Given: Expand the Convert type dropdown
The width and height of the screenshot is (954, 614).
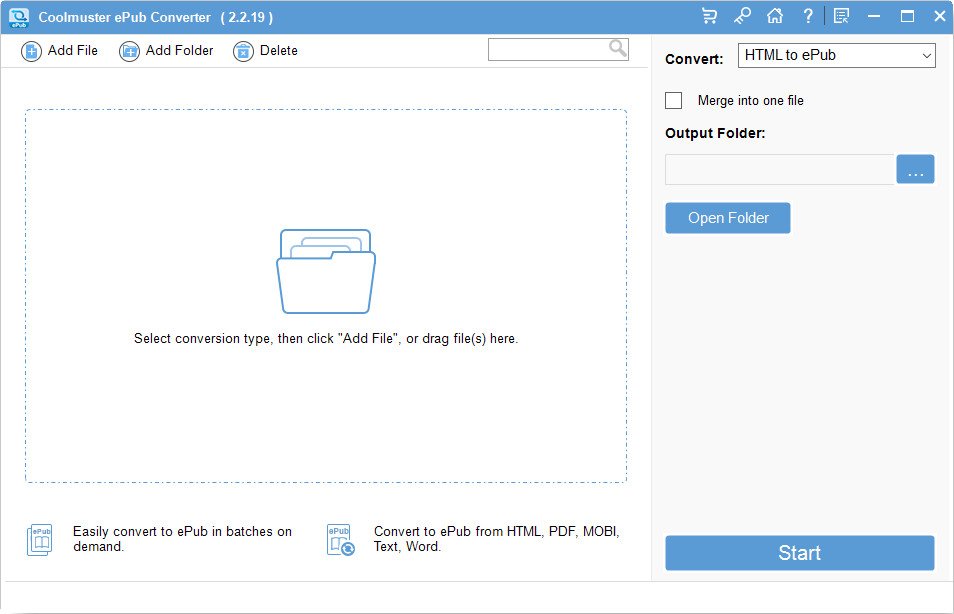Looking at the screenshot, I should pyautogui.click(x=836, y=56).
